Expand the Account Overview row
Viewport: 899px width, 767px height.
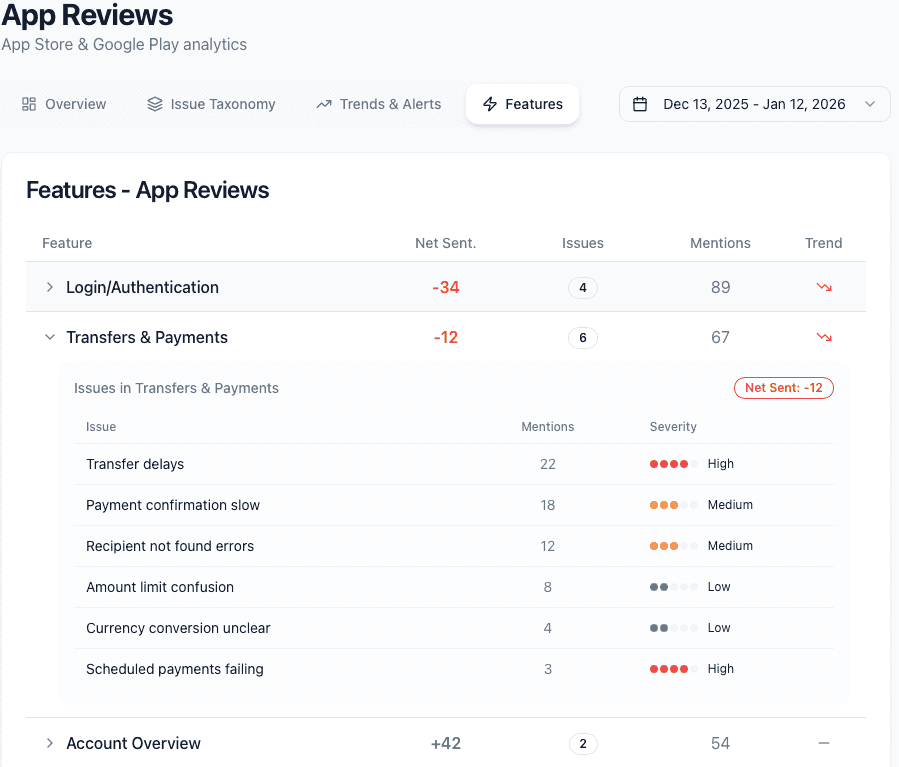click(49, 743)
